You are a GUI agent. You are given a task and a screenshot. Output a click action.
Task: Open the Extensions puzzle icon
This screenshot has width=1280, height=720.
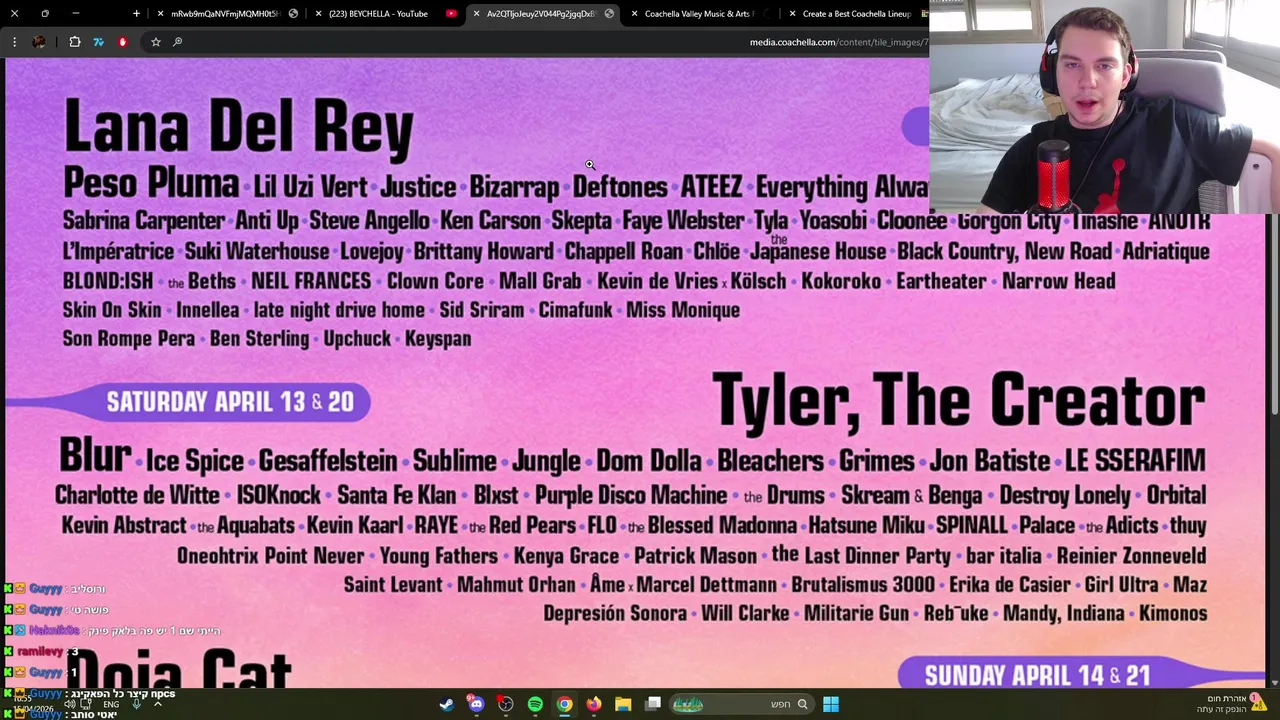click(x=75, y=42)
